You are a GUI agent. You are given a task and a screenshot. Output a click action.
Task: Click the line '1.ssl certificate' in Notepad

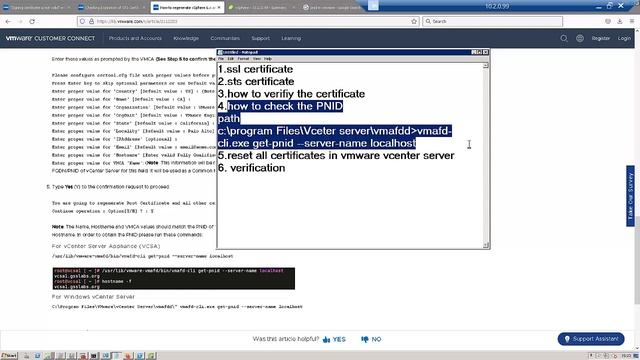click(255, 69)
